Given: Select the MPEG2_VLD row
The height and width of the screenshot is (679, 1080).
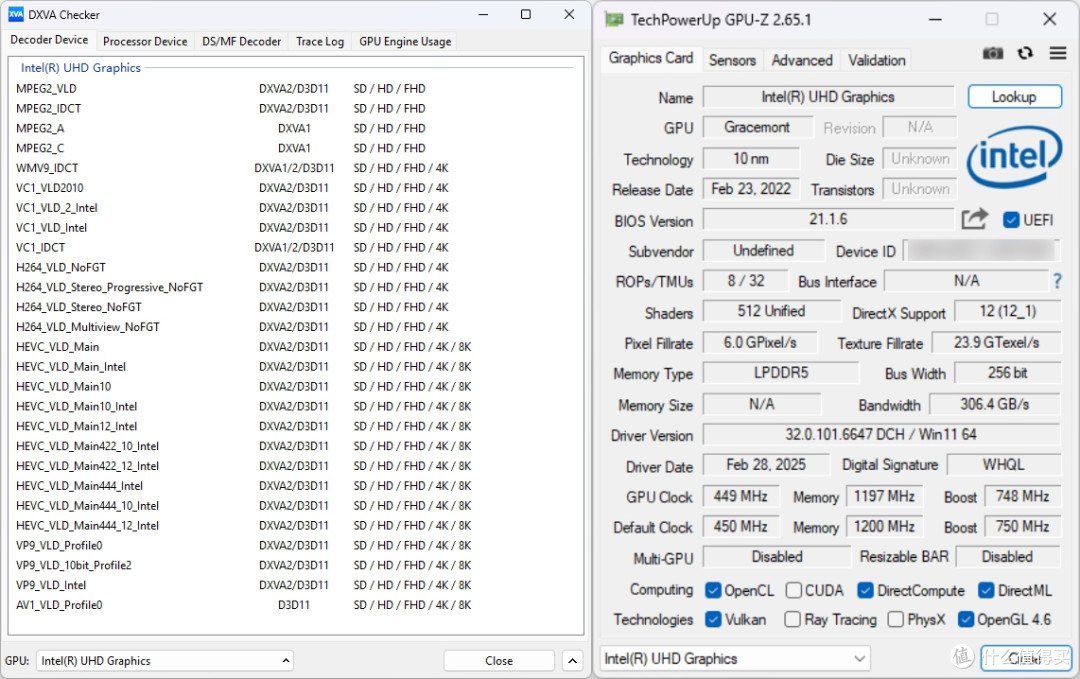Looking at the screenshot, I should 294,89.
